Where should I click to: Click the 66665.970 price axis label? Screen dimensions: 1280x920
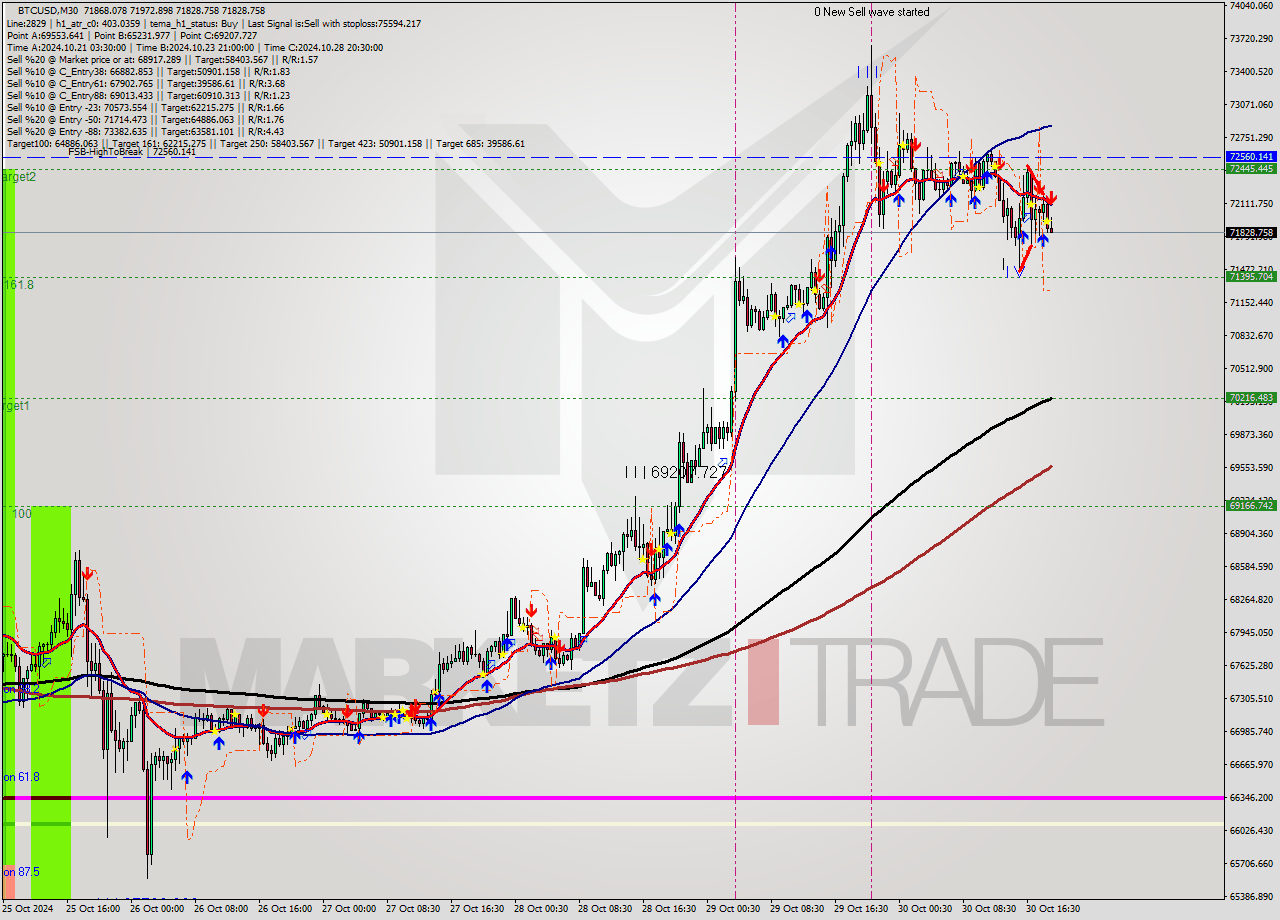(1252, 765)
